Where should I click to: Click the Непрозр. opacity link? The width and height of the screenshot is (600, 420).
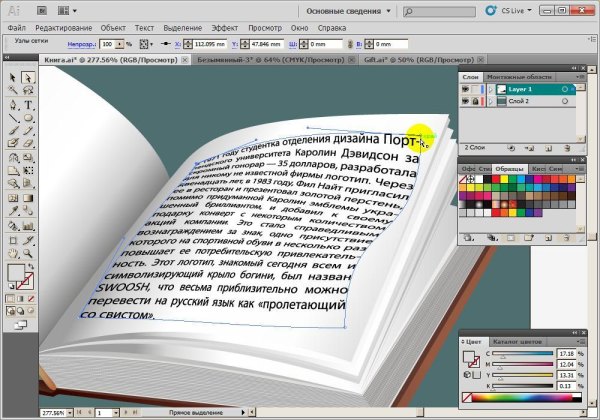point(82,45)
